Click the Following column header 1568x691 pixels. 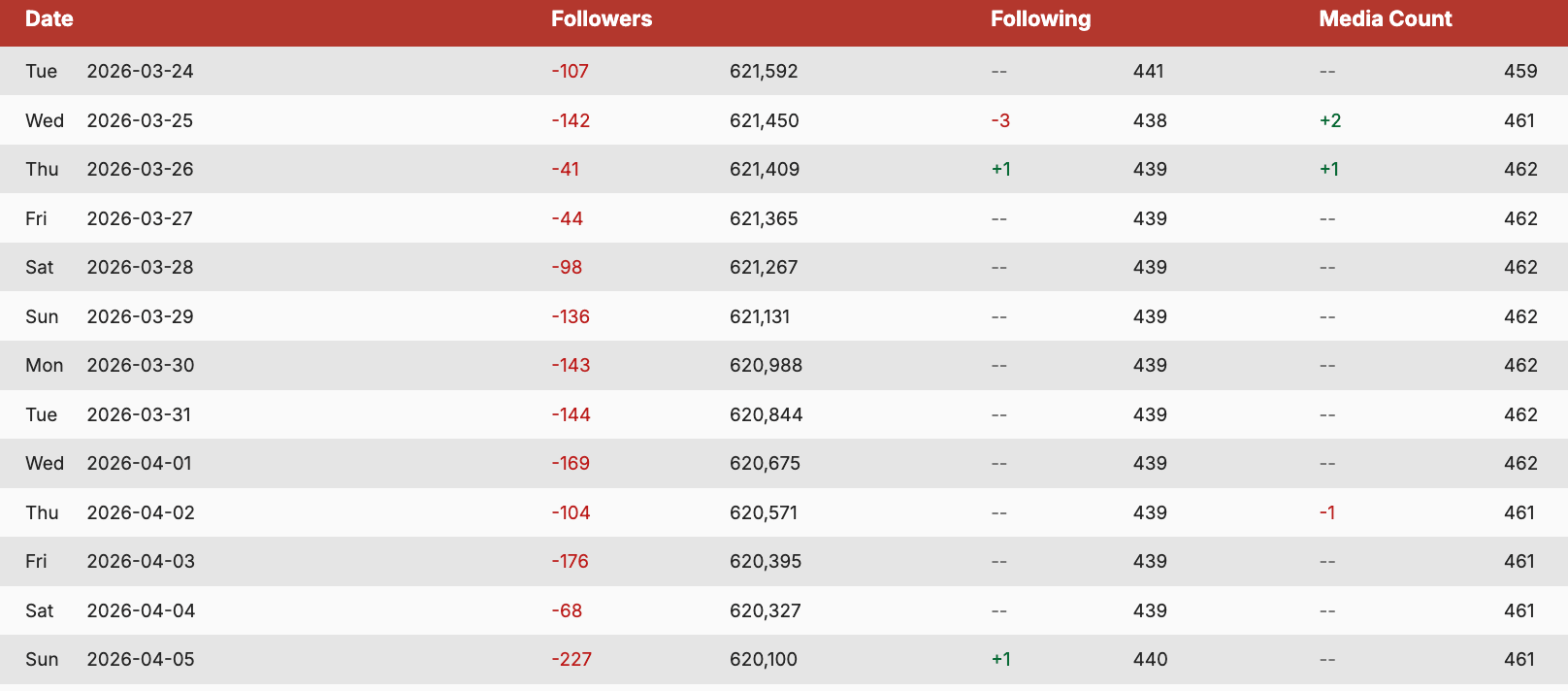click(1040, 19)
